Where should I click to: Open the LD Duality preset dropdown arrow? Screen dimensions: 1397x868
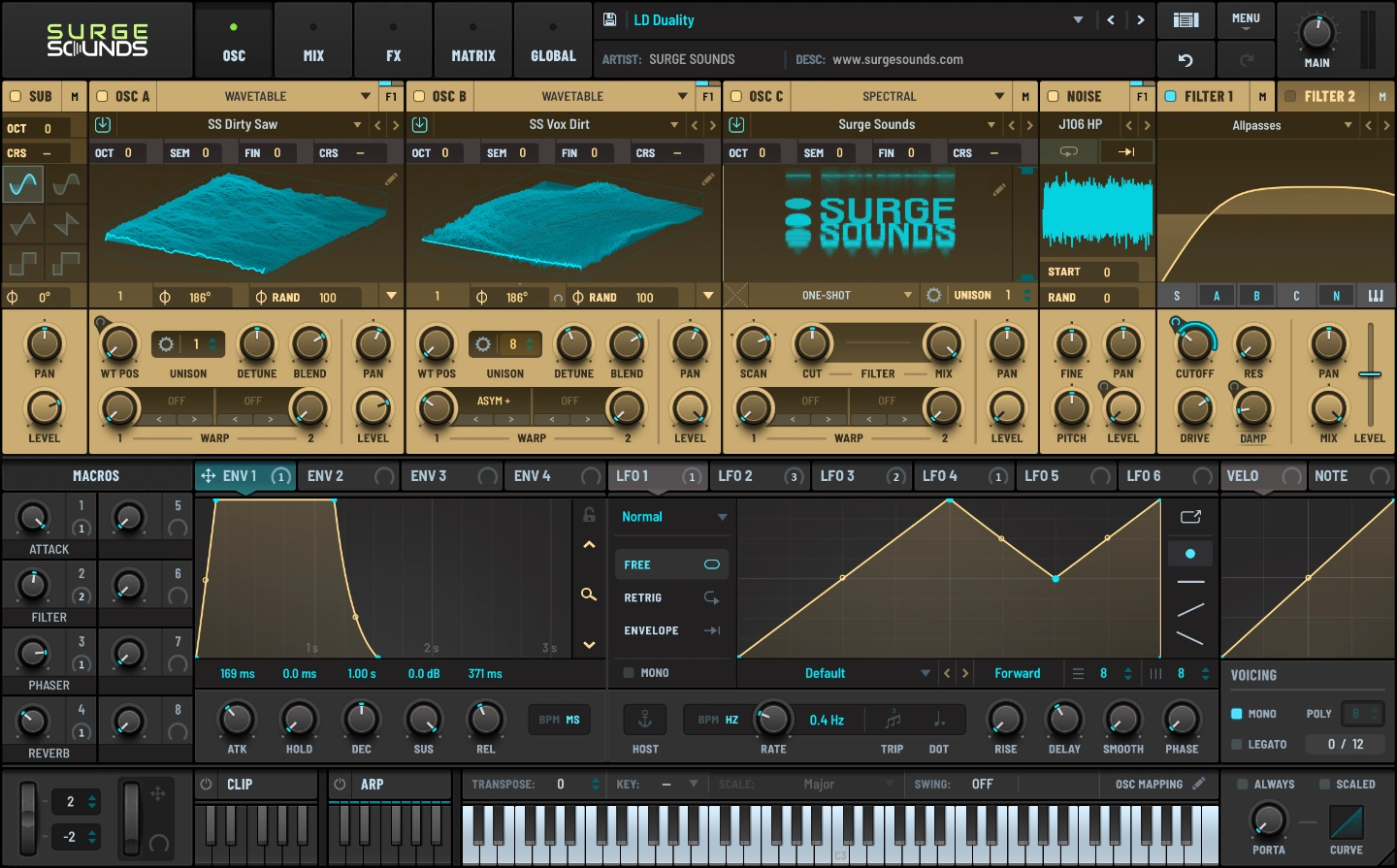1078,19
